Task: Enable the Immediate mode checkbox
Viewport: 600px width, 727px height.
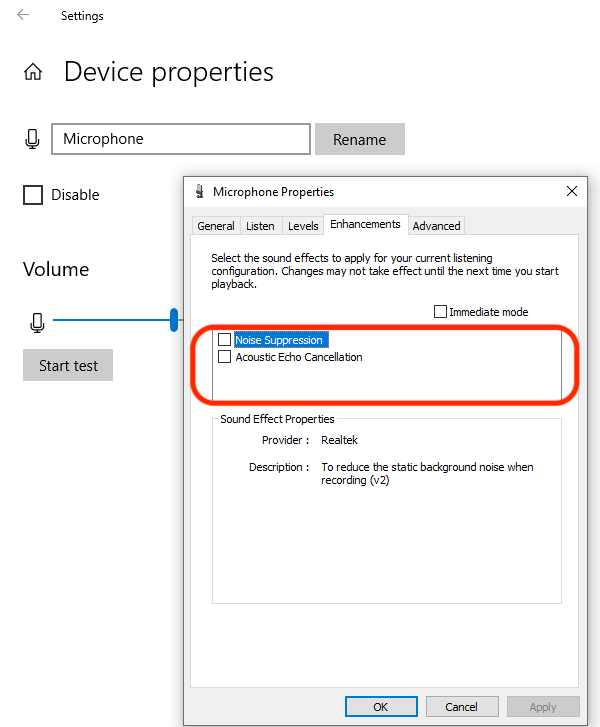Action: (440, 312)
